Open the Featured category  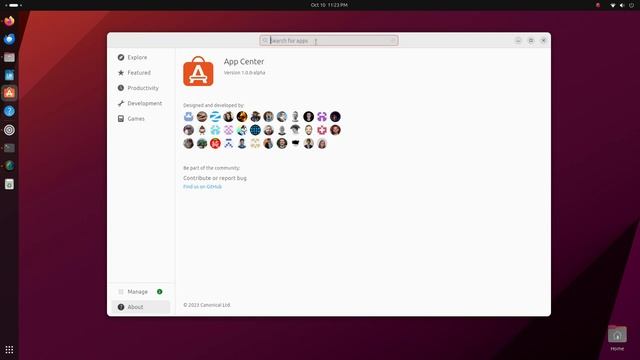tap(140, 73)
